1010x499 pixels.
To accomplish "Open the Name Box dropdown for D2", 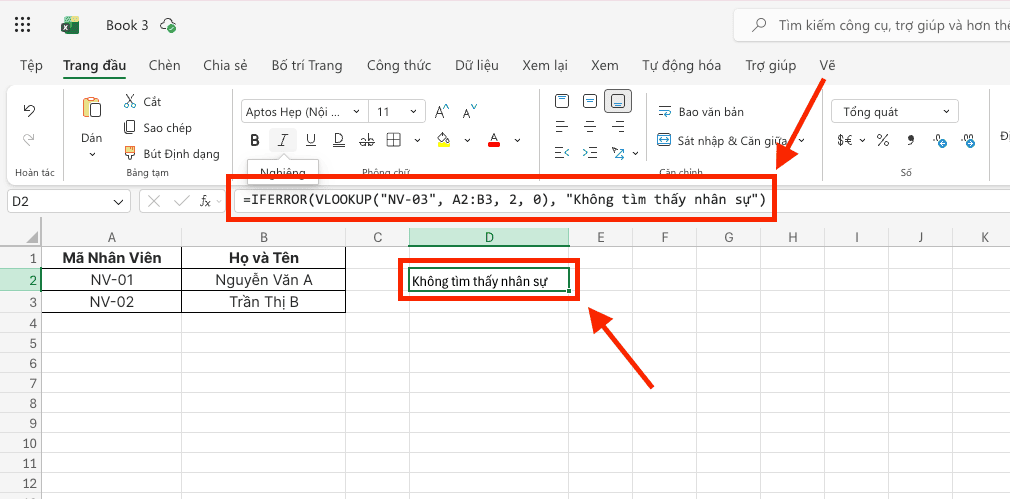I will tap(119, 201).
